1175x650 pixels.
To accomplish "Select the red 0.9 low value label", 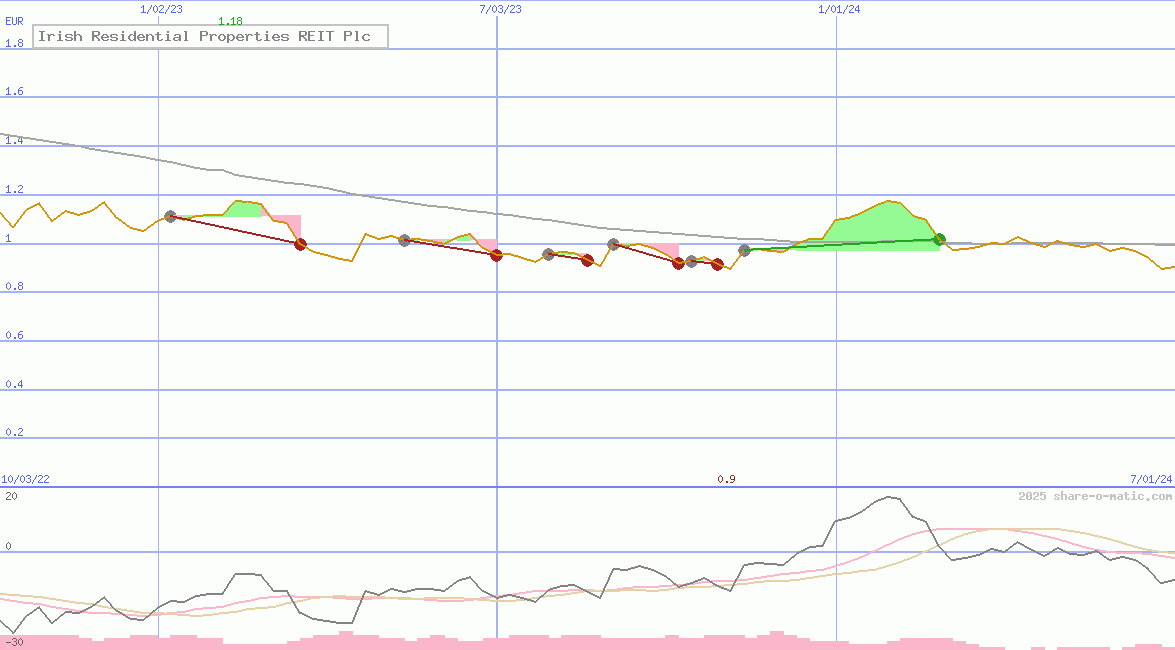I will point(726,480).
